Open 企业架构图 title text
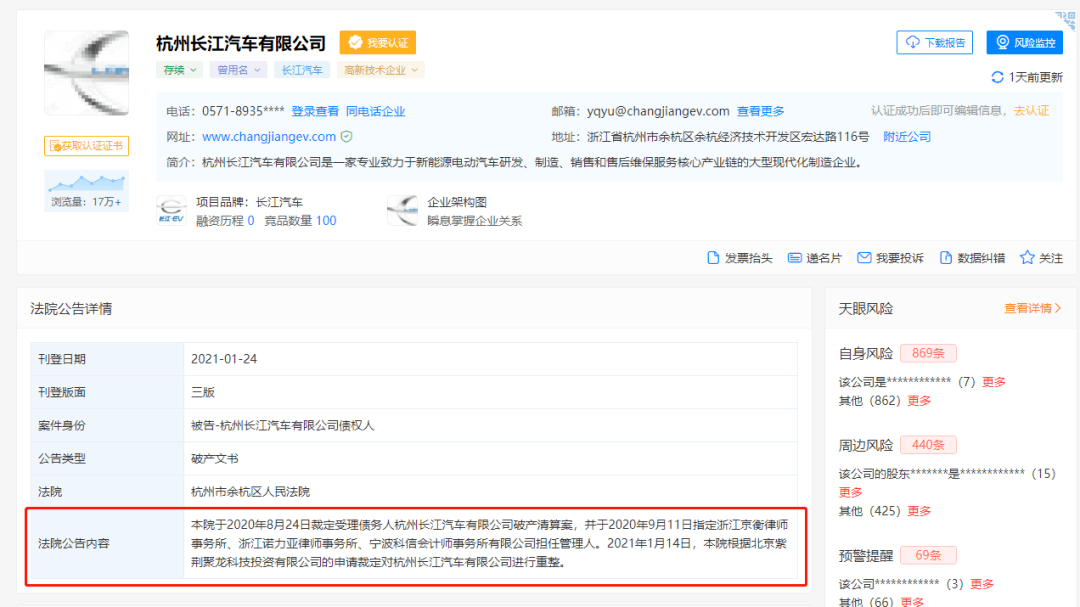1080x607 pixels. (457, 202)
